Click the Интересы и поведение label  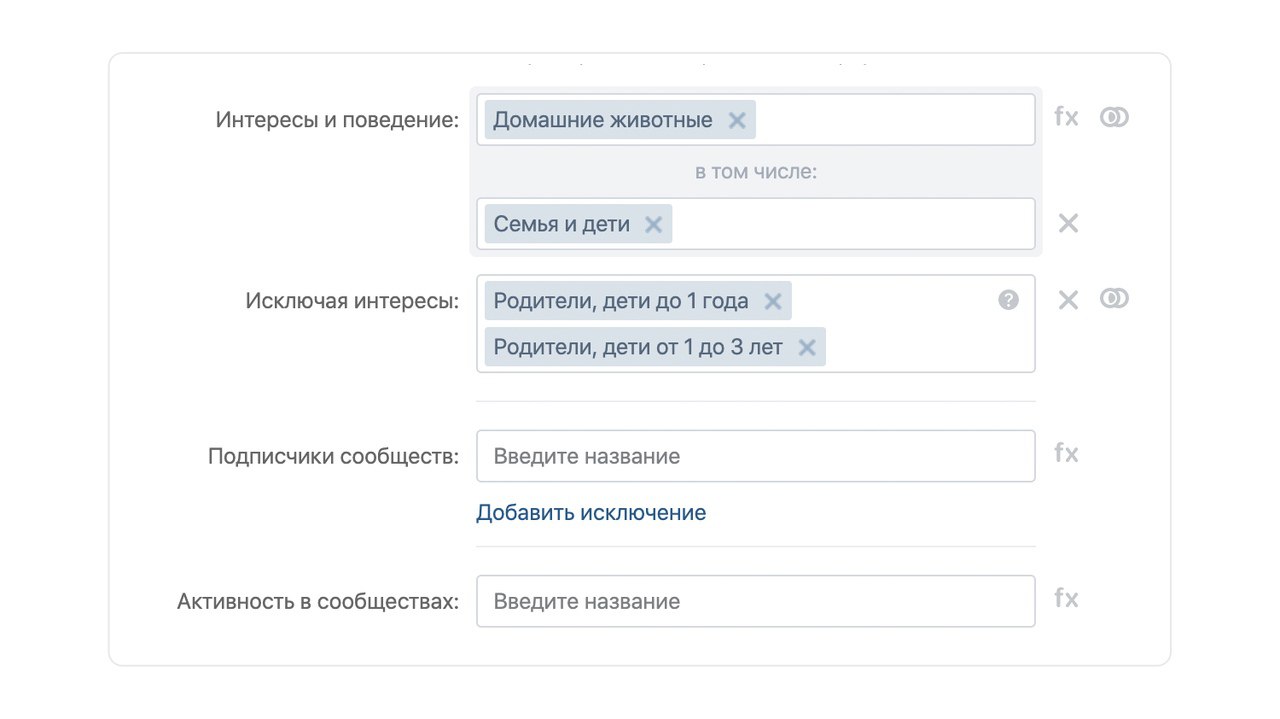click(337, 120)
